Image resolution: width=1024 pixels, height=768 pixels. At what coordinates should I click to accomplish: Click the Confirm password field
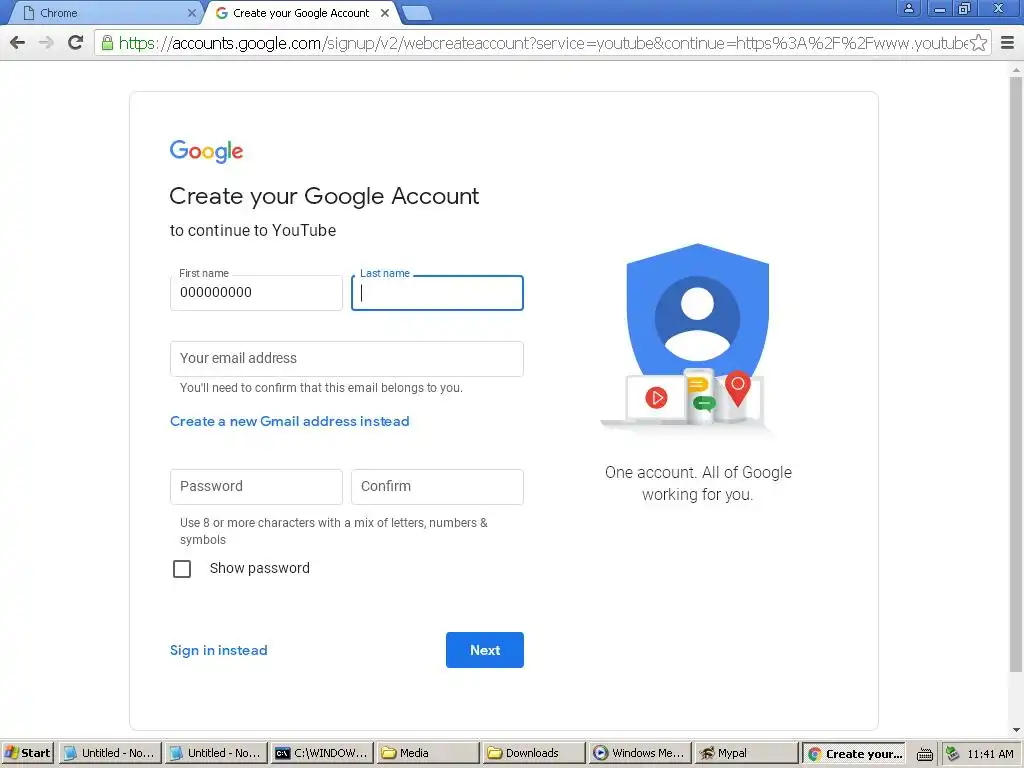(437, 487)
